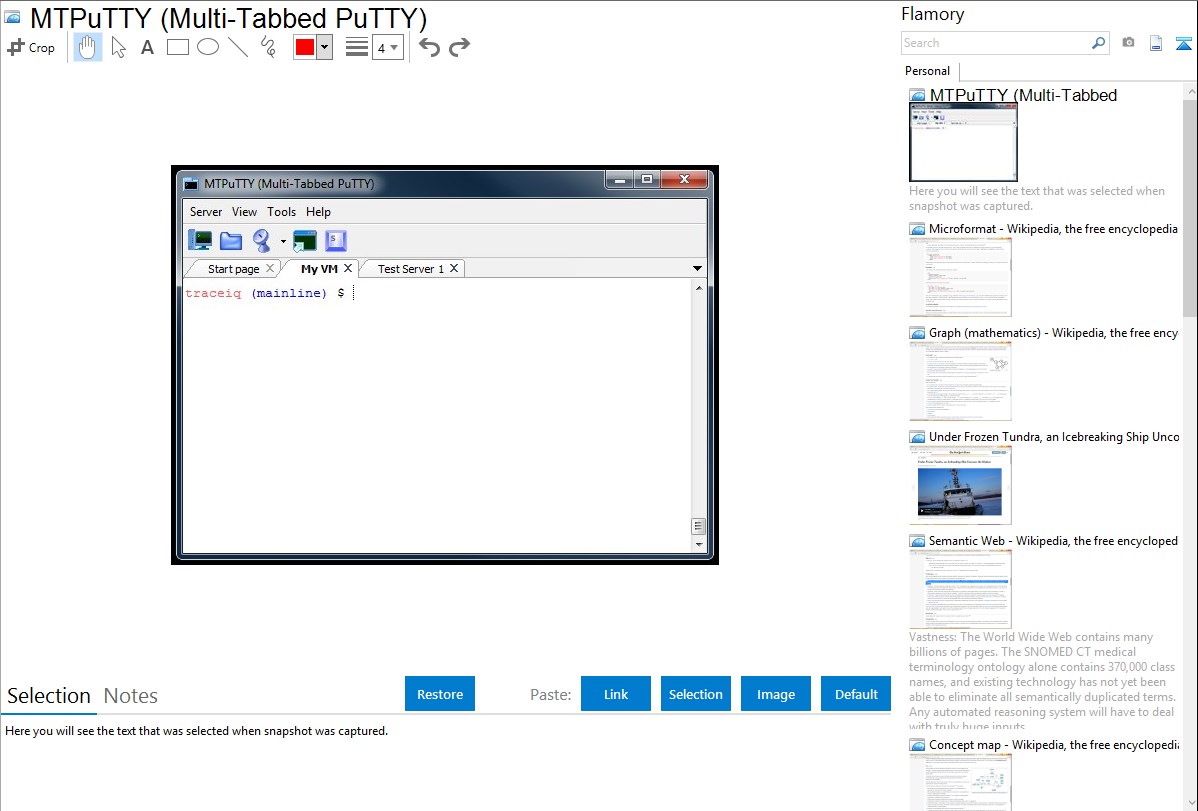
Task: Click the blue collapse panel icon
Action: pyautogui.click(x=1183, y=43)
